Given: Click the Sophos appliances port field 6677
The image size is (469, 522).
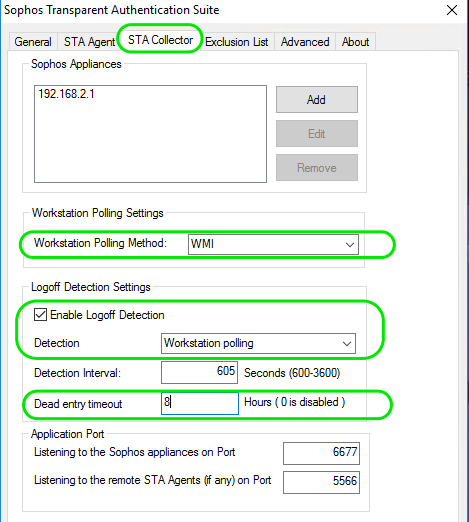Looking at the screenshot, I should click(321, 453).
